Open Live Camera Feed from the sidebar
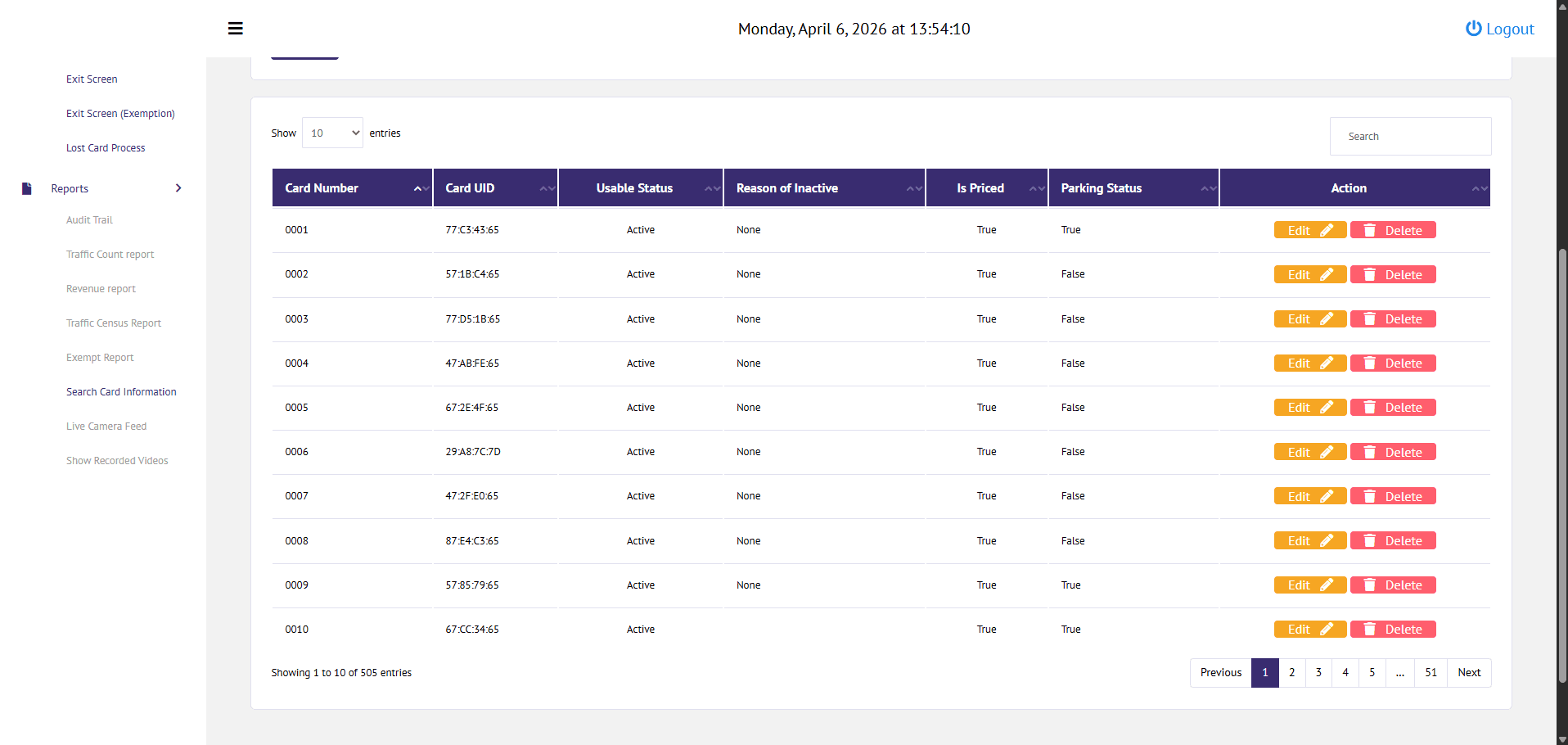 [106, 426]
